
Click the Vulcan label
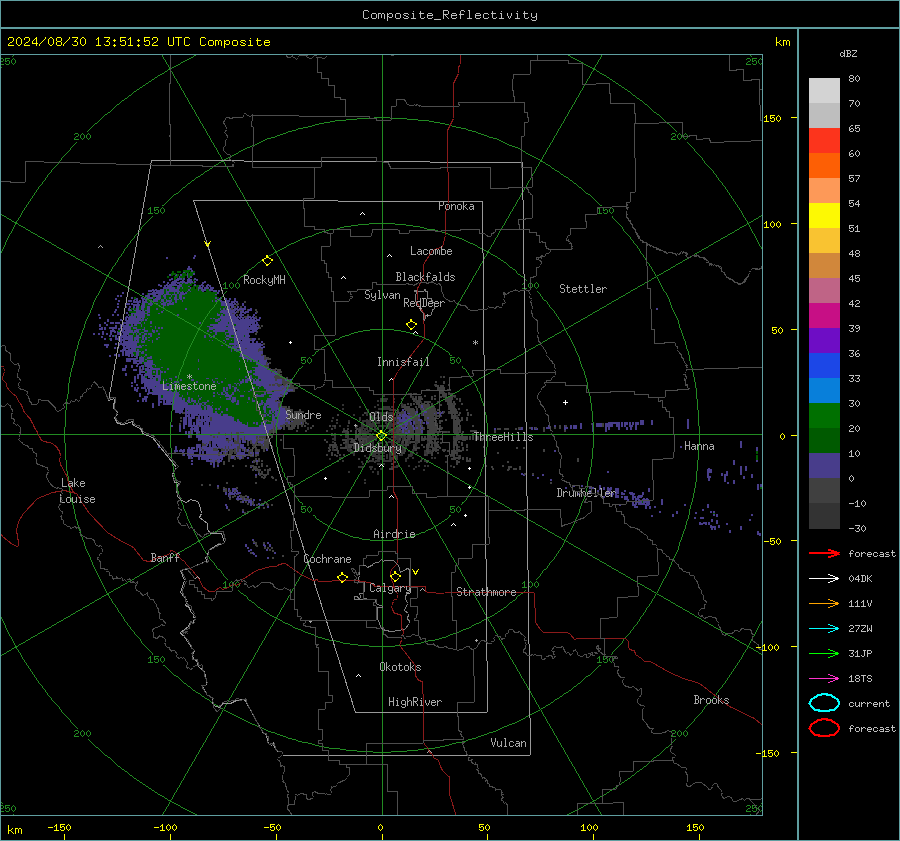pos(508,743)
